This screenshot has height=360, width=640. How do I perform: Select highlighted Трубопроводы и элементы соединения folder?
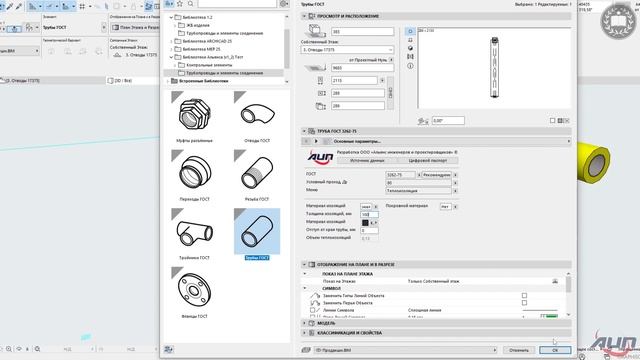(x=224, y=73)
